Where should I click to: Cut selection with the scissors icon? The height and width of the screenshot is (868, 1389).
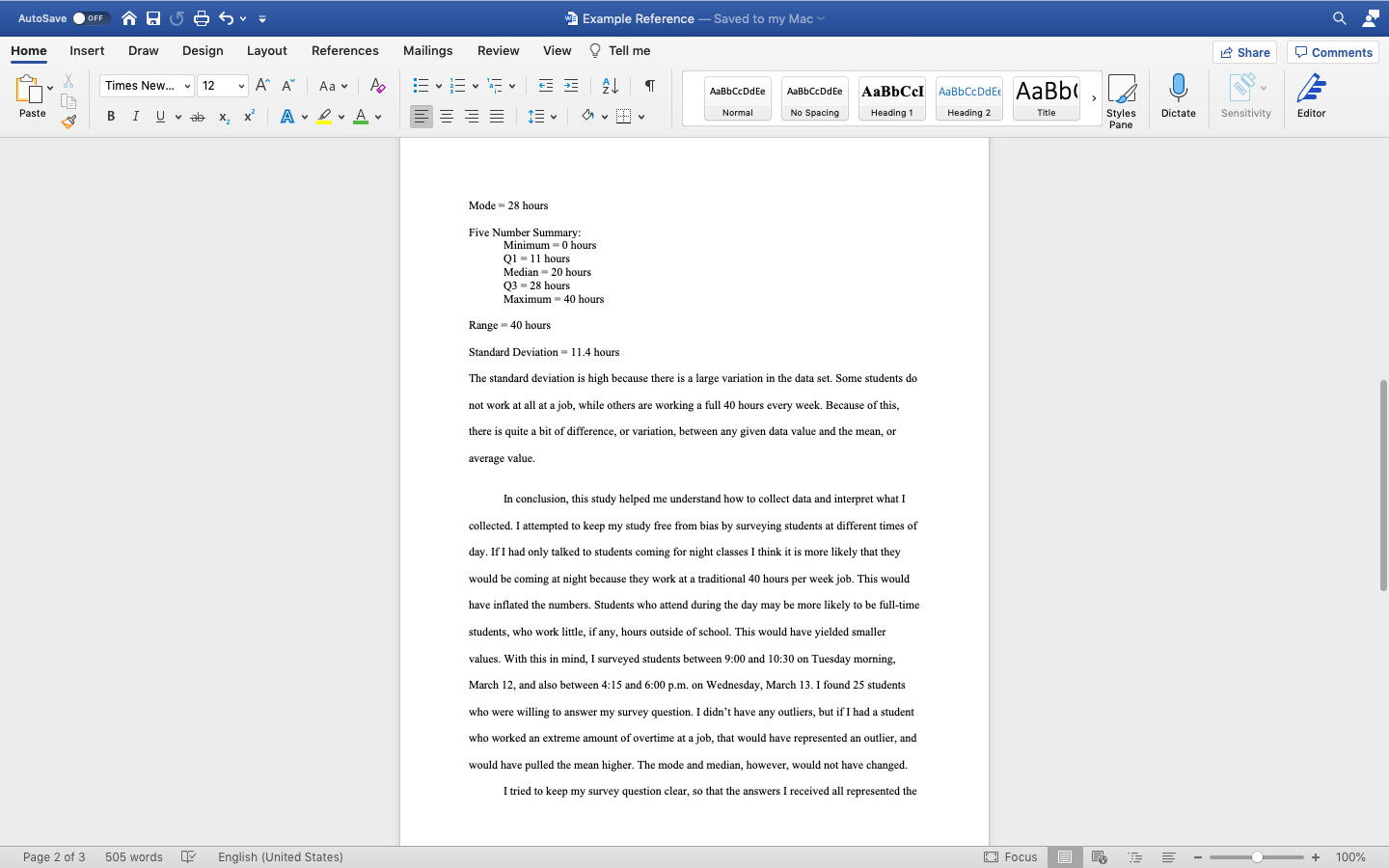pos(68,81)
